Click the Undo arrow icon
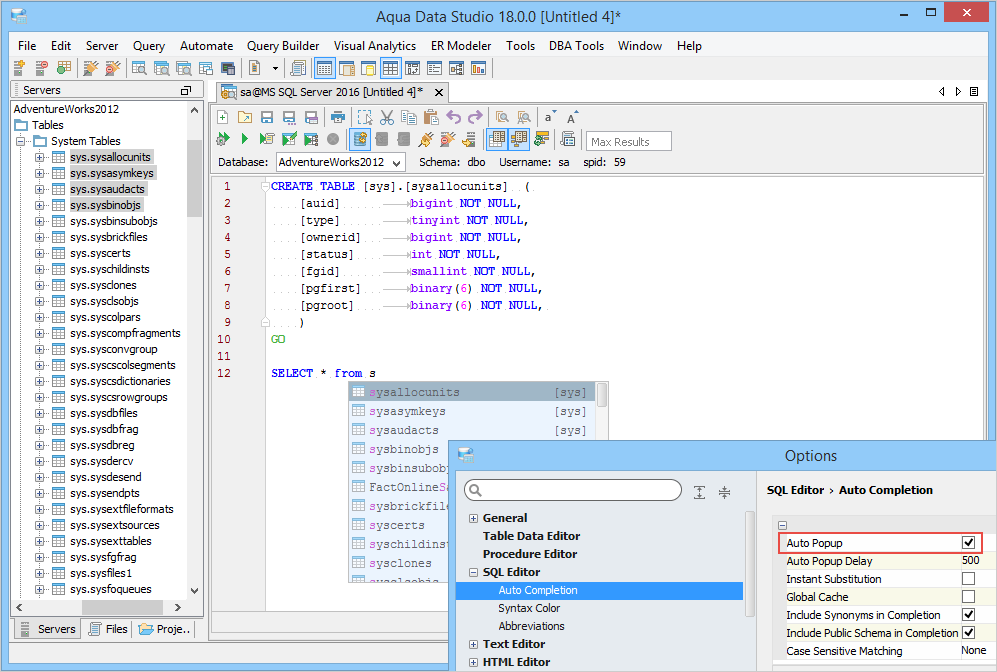997x672 pixels. pos(454,117)
